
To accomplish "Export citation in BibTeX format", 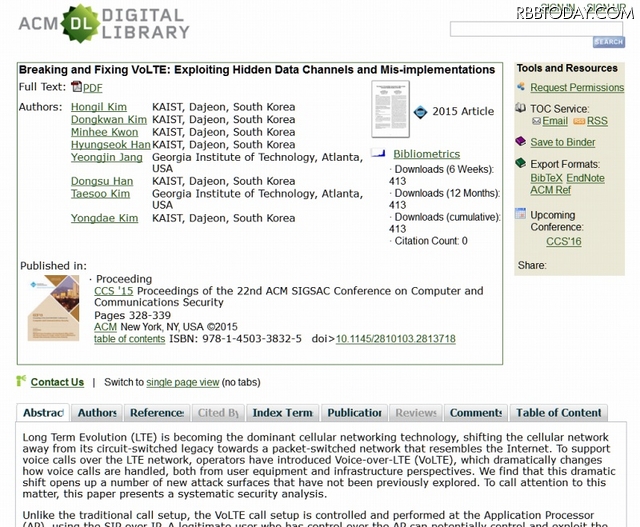I will click(547, 178).
